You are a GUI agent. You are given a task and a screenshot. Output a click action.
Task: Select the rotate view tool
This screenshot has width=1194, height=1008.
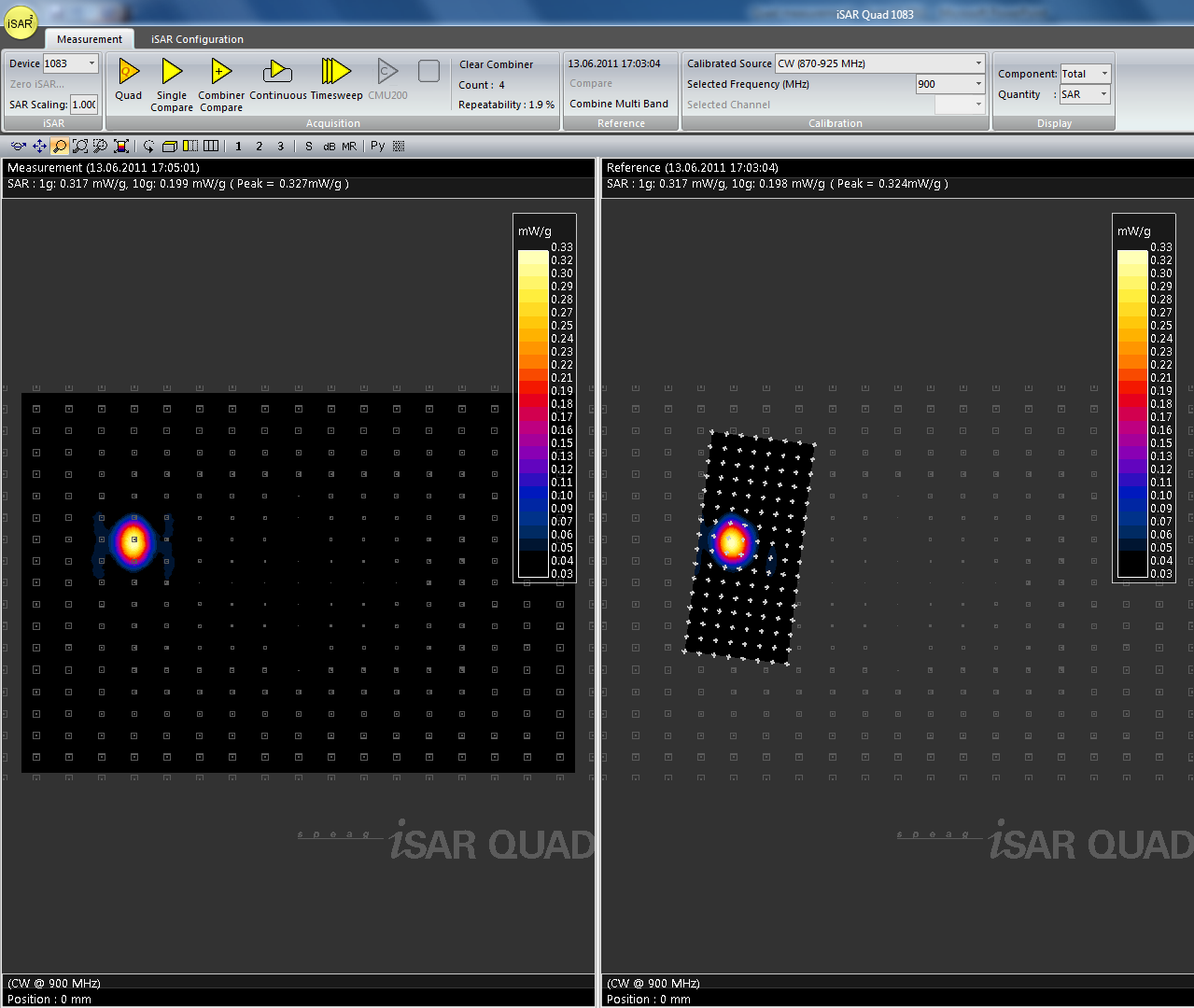(19, 146)
